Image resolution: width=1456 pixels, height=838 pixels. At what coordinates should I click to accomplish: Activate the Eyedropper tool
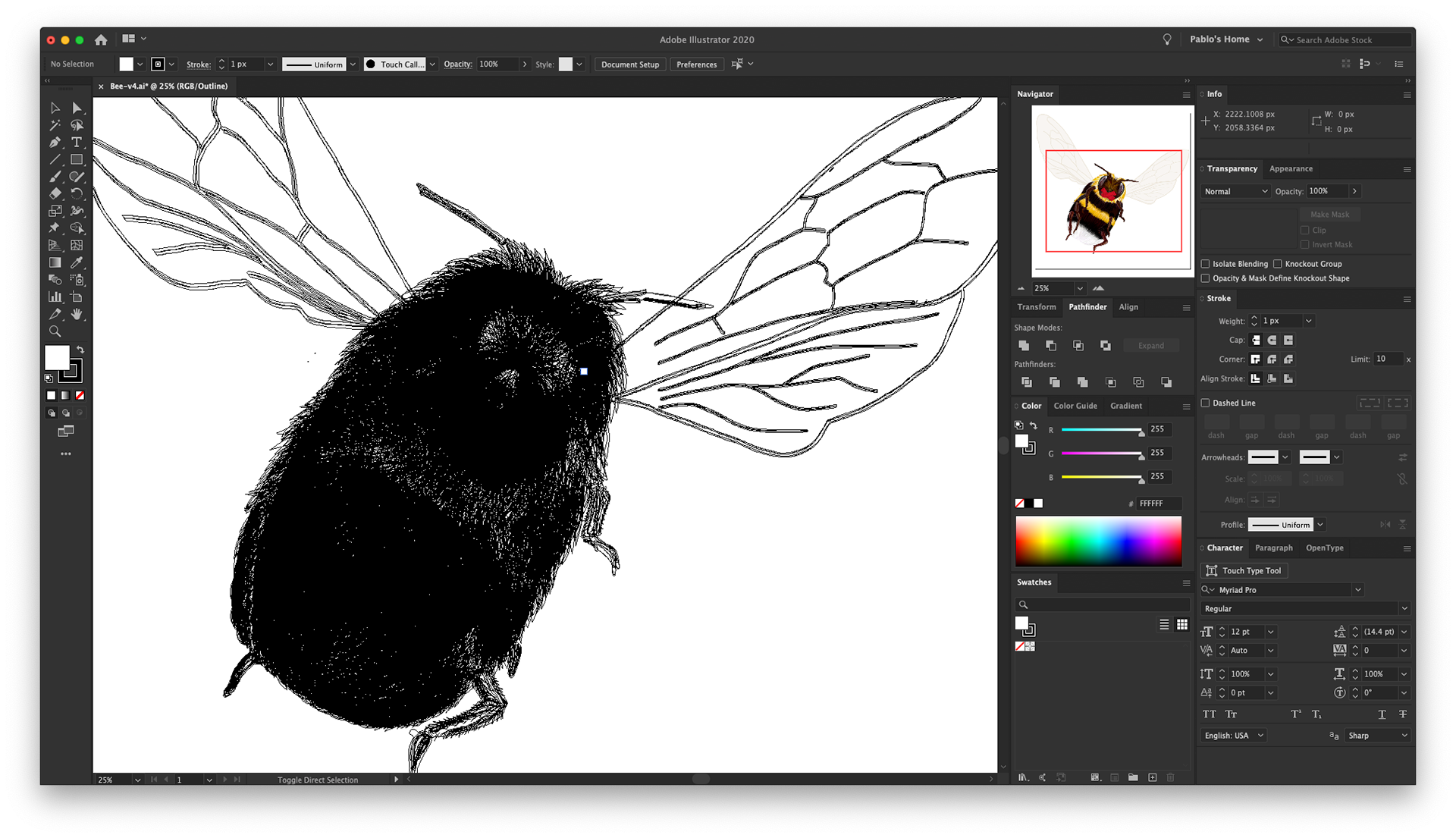[77, 262]
